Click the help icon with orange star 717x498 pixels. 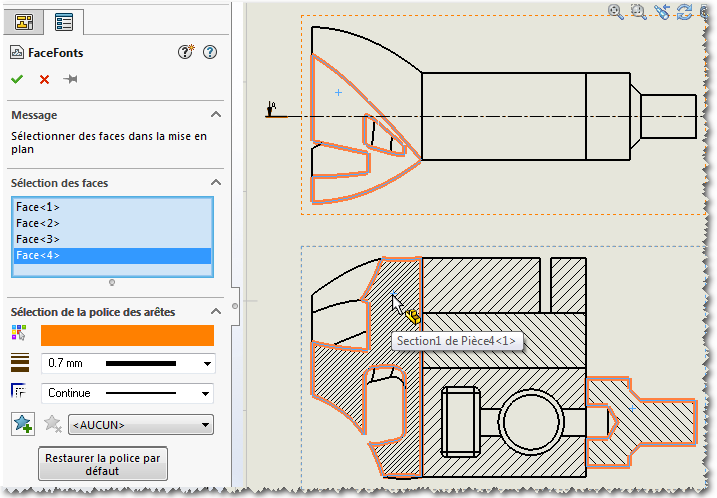(x=186, y=53)
